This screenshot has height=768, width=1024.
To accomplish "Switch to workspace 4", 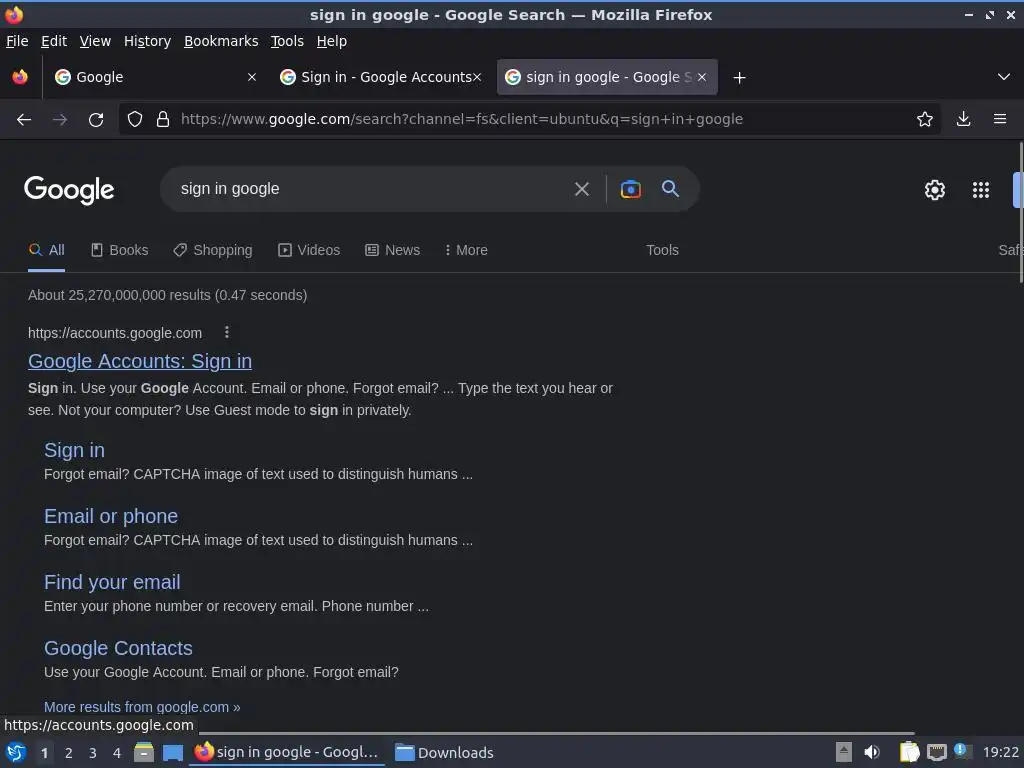I will pos(117,753).
